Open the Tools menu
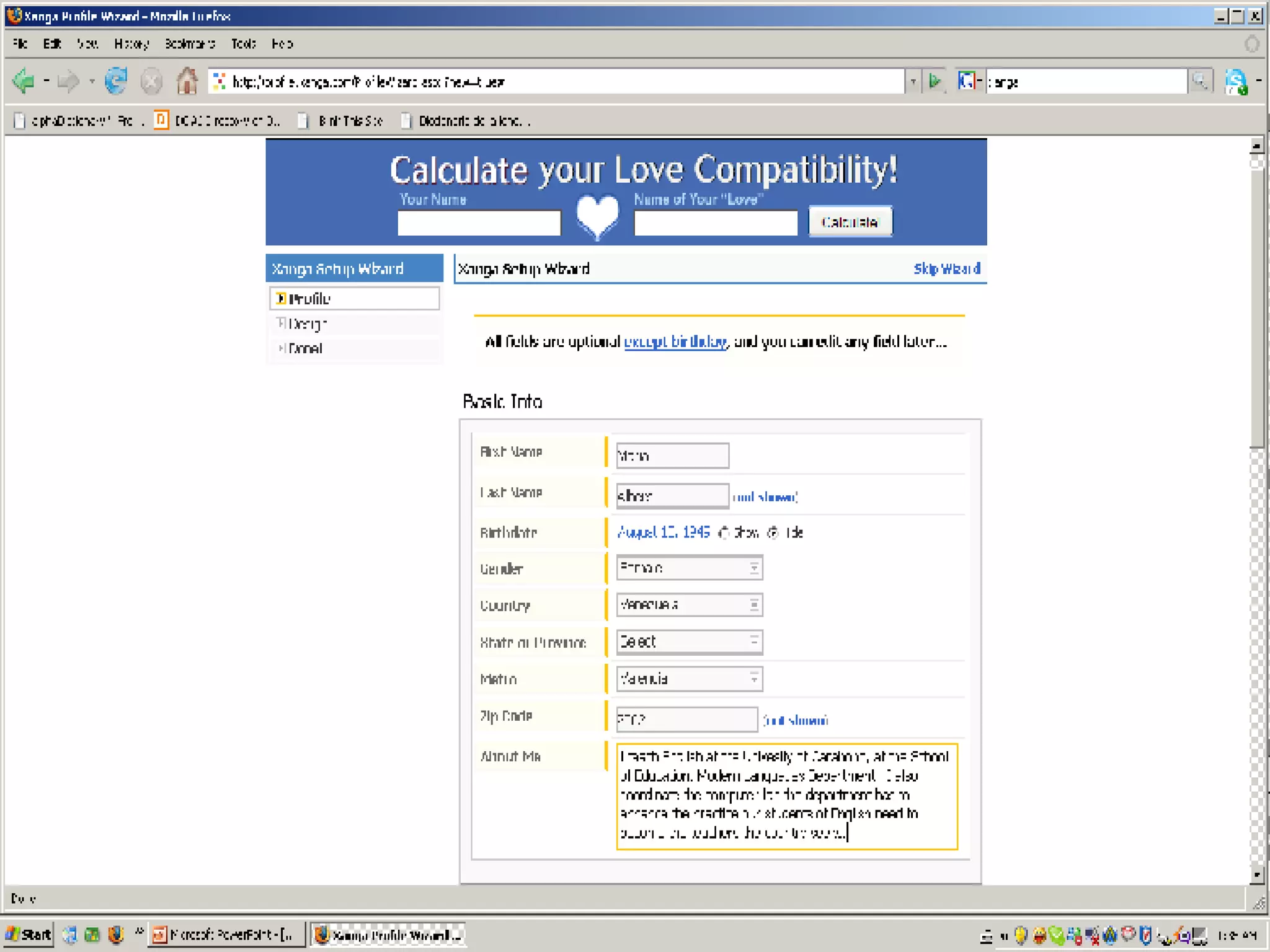The image size is (1270, 952). click(x=243, y=44)
